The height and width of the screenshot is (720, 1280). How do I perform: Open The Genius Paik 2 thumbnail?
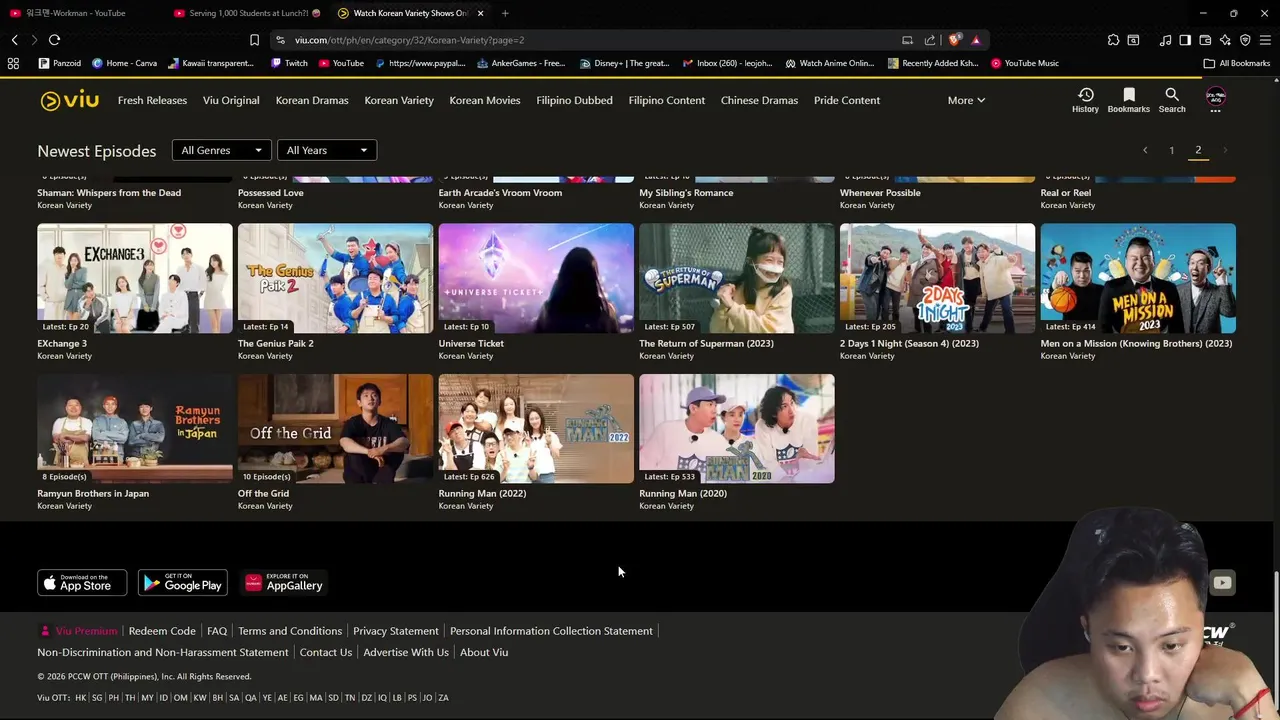335,278
